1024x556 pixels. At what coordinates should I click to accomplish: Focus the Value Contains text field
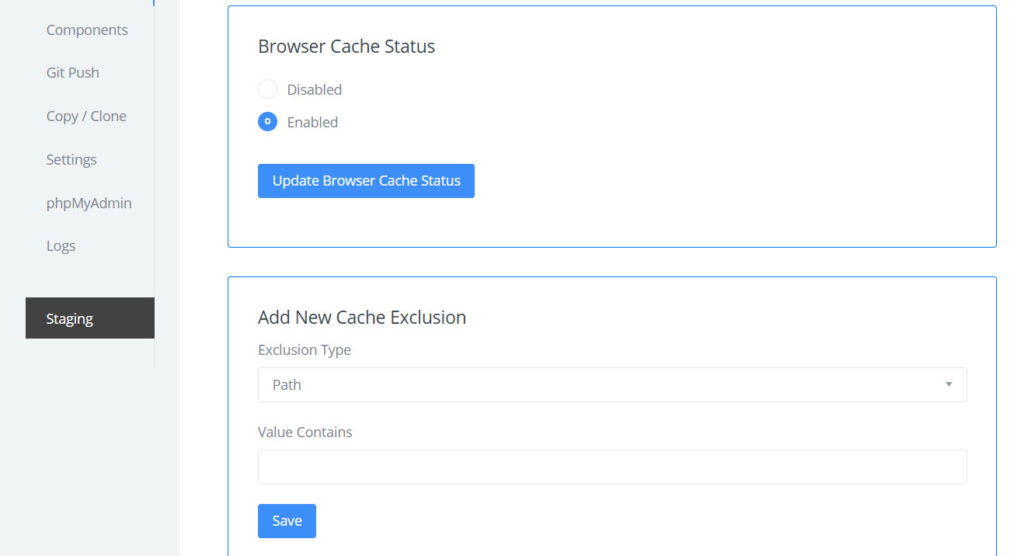tap(612, 467)
